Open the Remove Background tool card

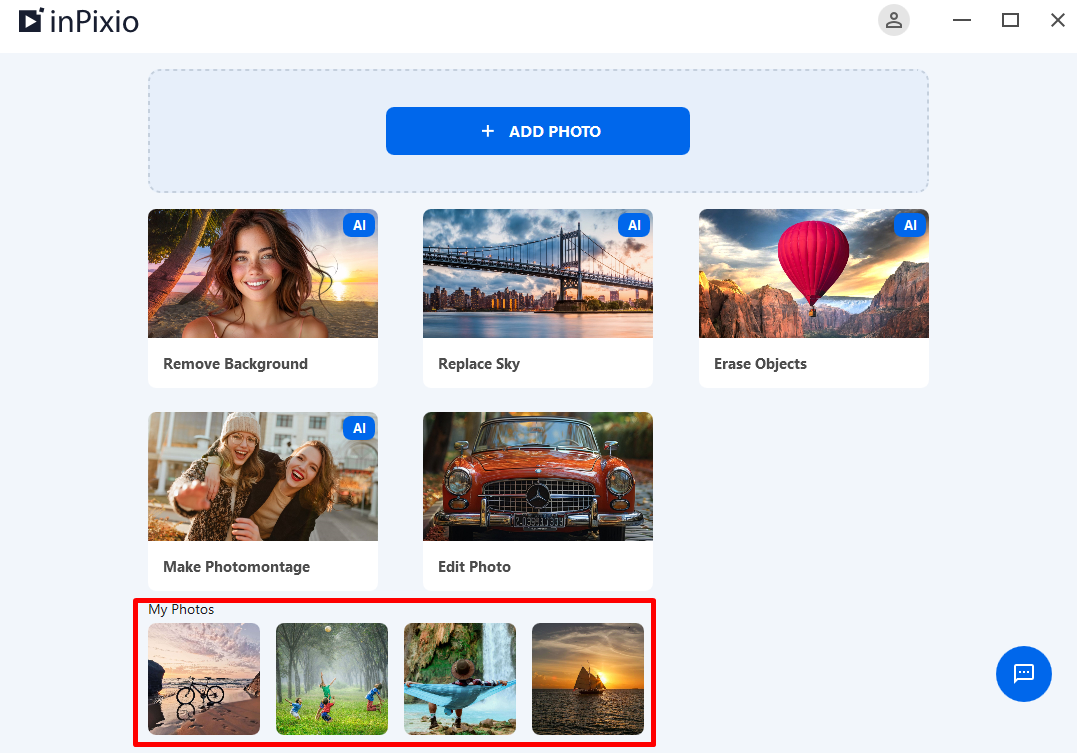[x=263, y=298]
